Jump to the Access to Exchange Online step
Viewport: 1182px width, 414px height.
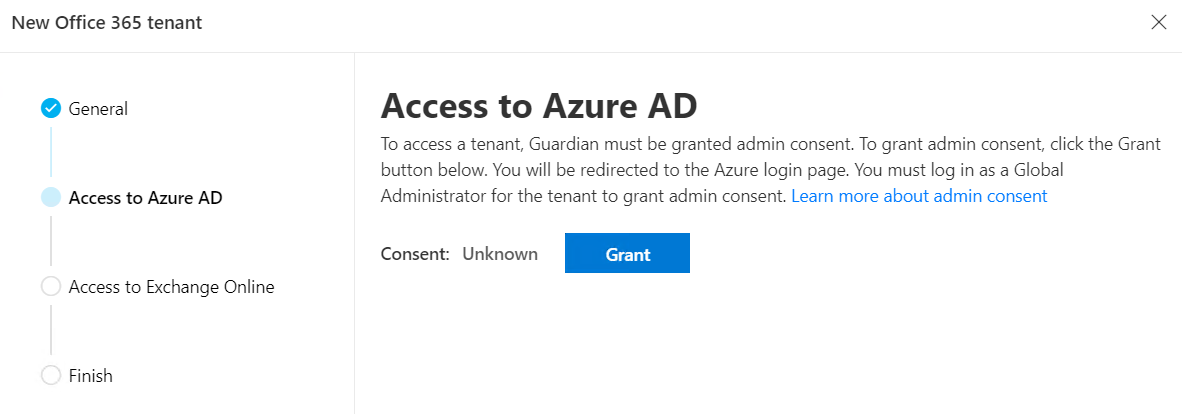pyautogui.click(x=171, y=287)
